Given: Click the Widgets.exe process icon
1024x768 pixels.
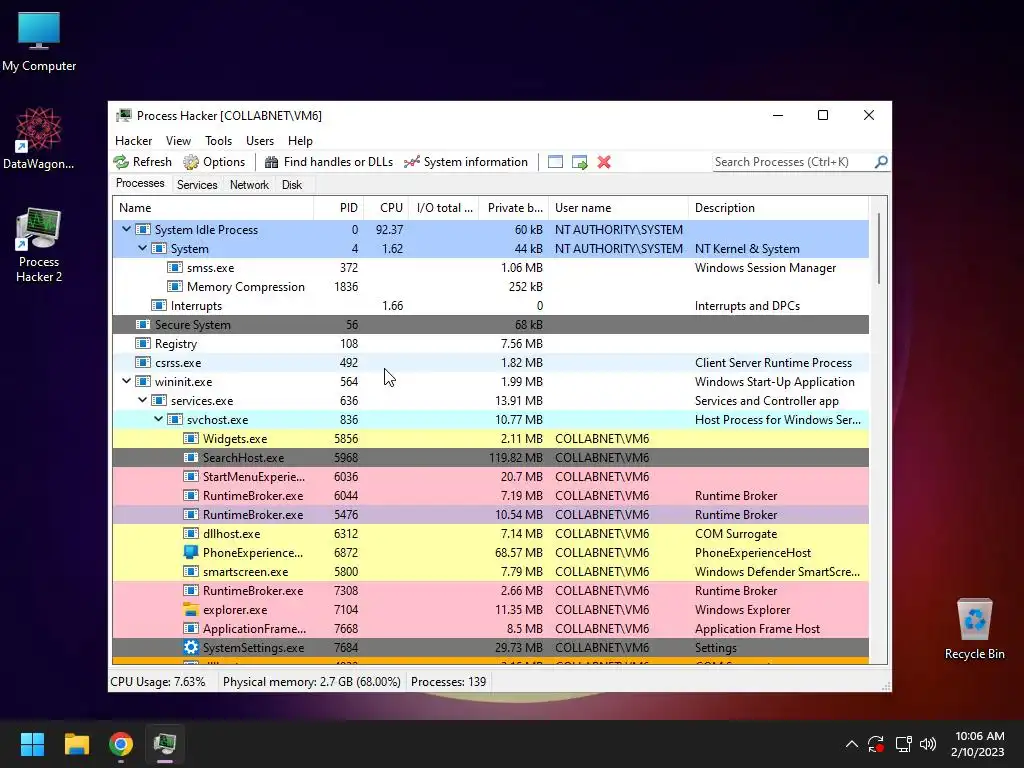Looking at the screenshot, I should pyautogui.click(x=191, y=439).
